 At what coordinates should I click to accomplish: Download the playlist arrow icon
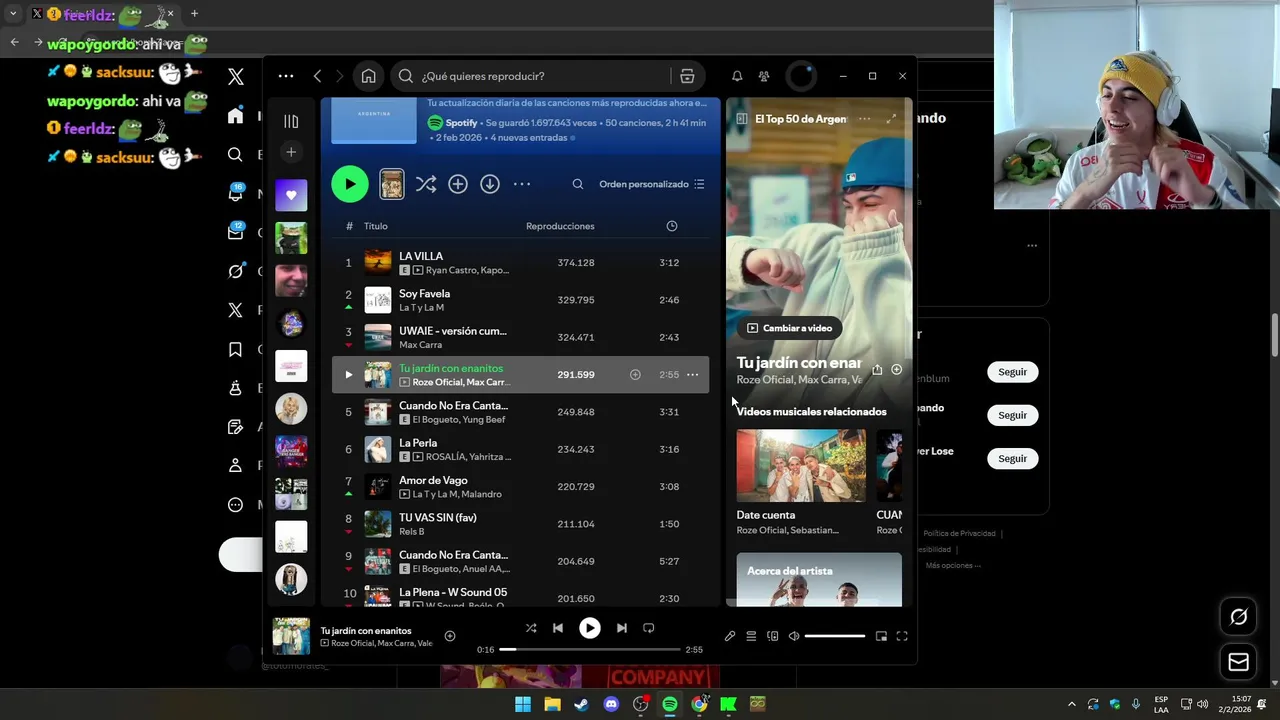(490, 184)
